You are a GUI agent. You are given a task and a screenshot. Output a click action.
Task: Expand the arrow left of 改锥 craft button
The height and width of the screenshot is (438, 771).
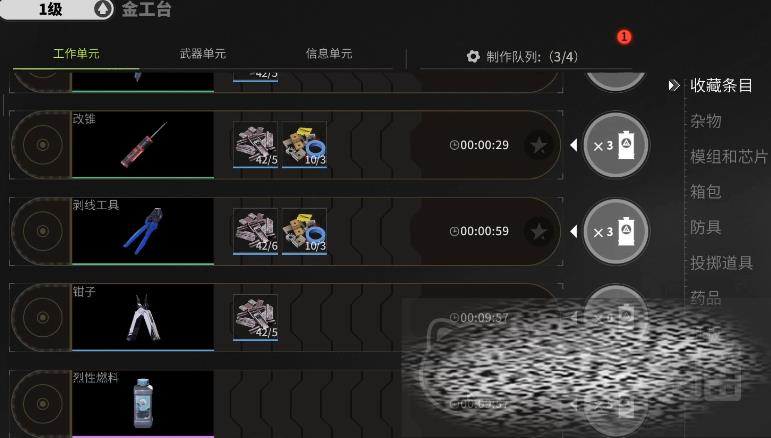(573, 145)
